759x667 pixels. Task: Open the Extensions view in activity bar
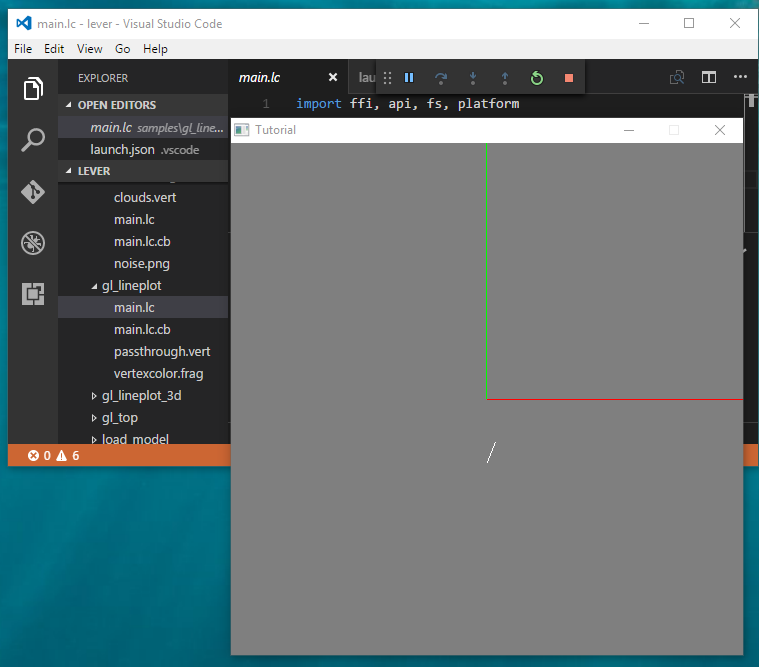point(33,294)
